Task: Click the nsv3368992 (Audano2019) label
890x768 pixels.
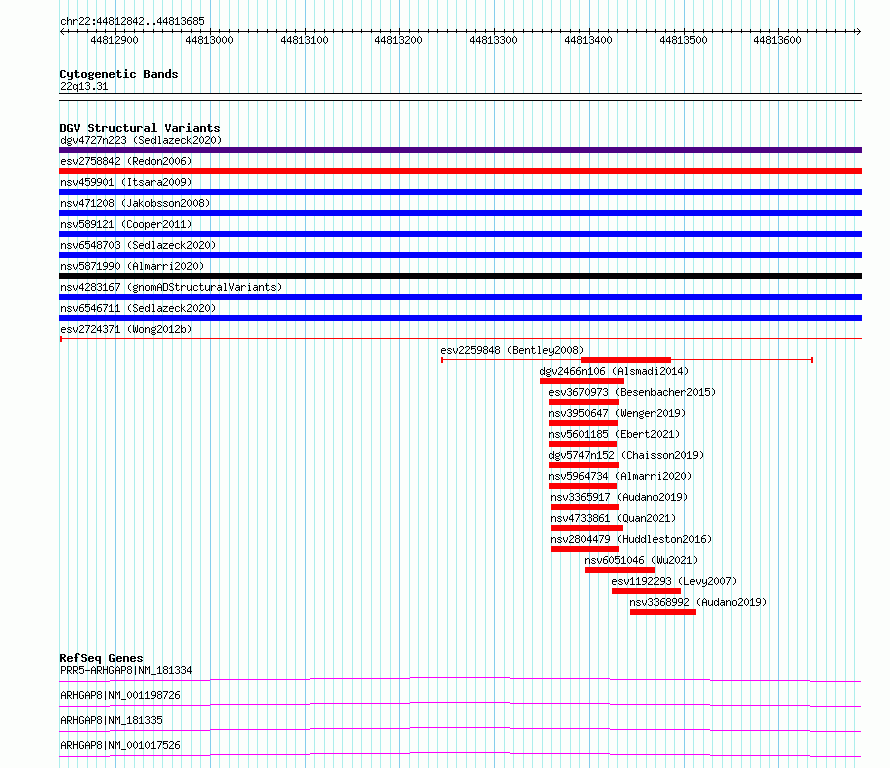Action: tap(698, 602)
